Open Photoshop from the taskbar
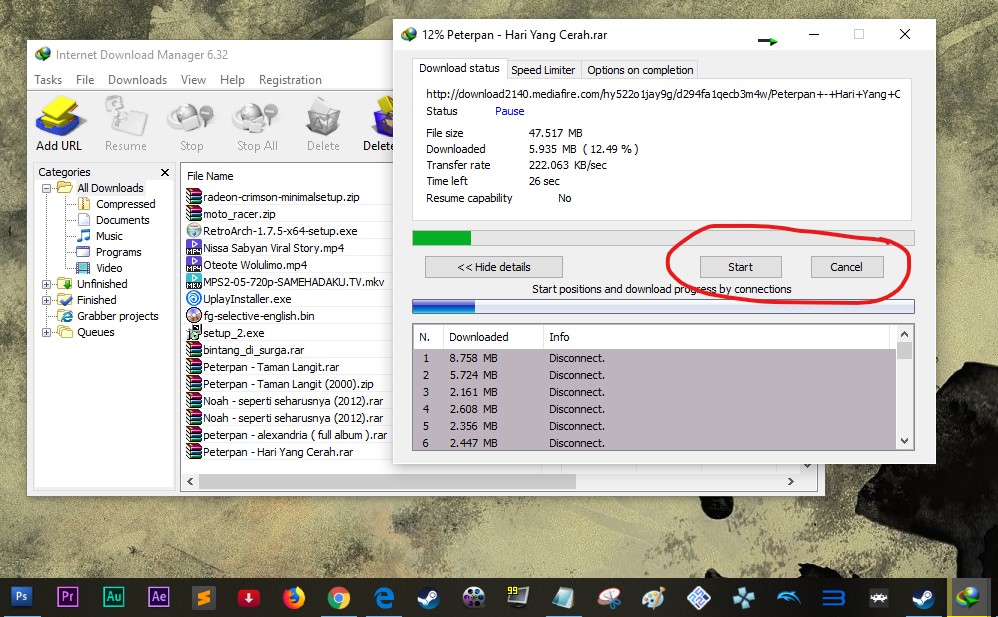This screenshot has height=617, width=998. click(21, 597)
